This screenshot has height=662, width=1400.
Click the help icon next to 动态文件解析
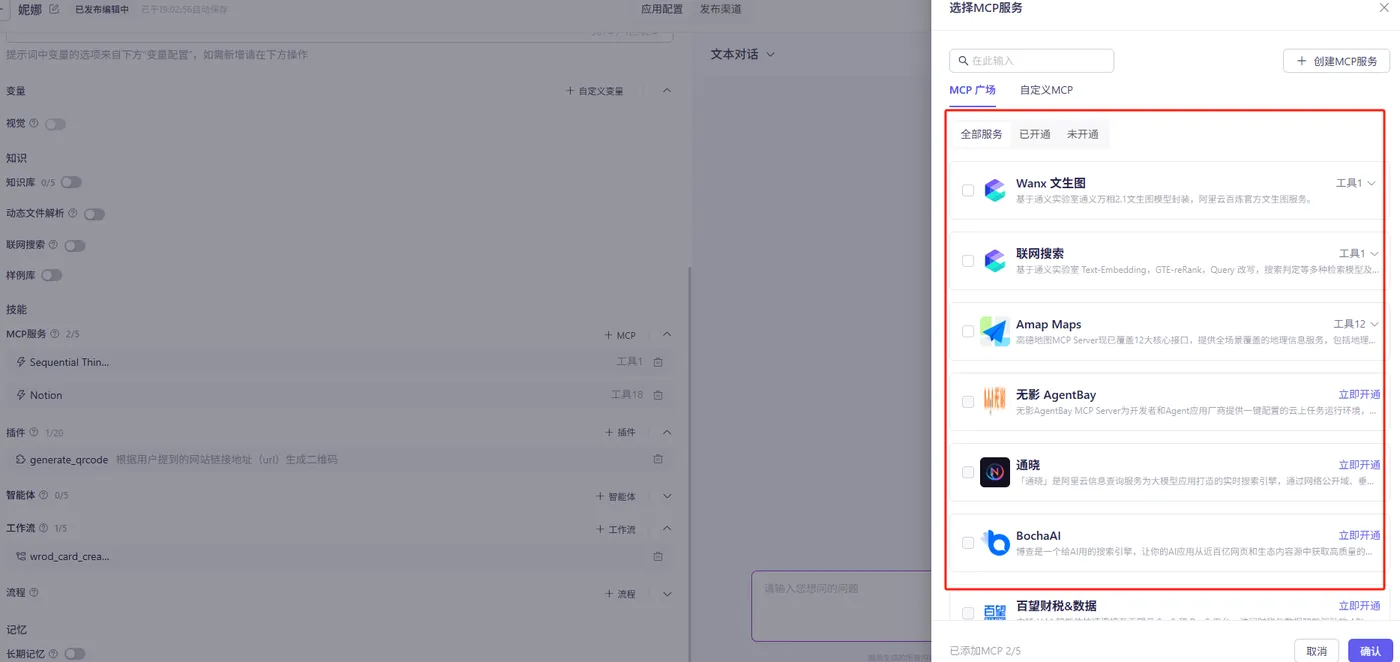pyautogui.click(x=73, y=214)
